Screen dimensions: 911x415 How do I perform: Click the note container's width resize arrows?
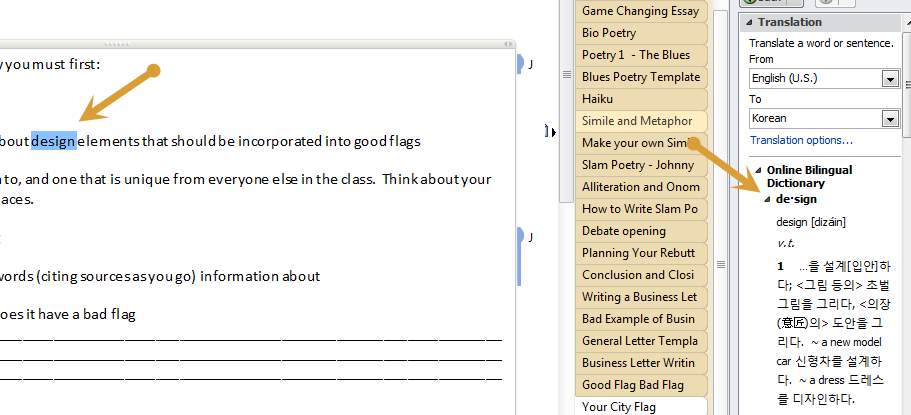[506, 43]
